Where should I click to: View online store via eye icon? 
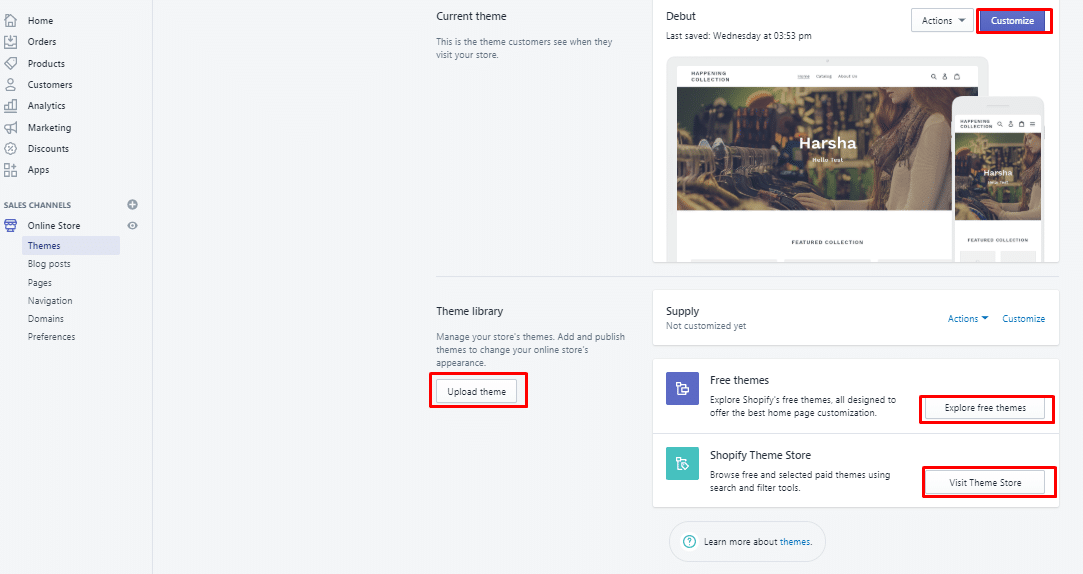pyautogui.click(x=133, y=226)
